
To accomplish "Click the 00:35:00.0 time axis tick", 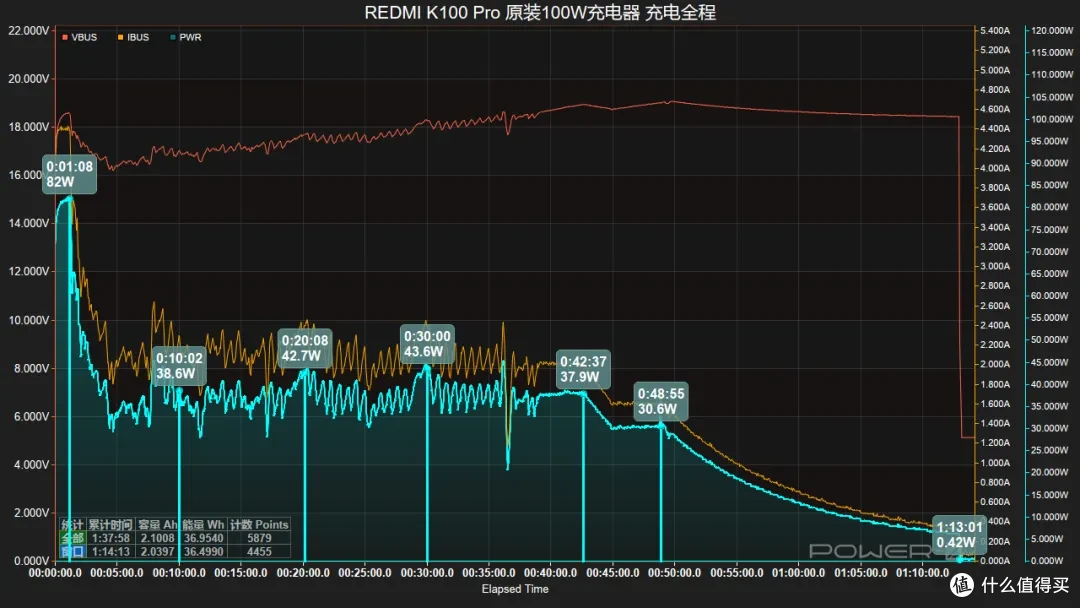I will 488,573.
